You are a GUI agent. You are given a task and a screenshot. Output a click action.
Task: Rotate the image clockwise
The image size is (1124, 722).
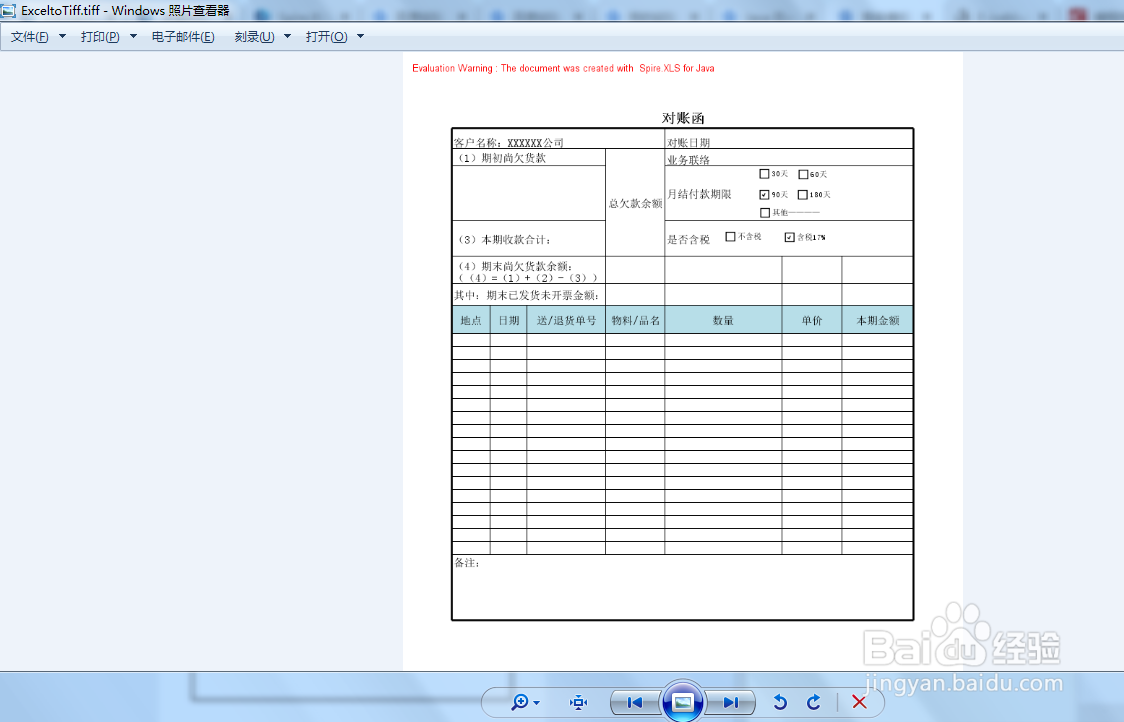click(x=814, y=702)
